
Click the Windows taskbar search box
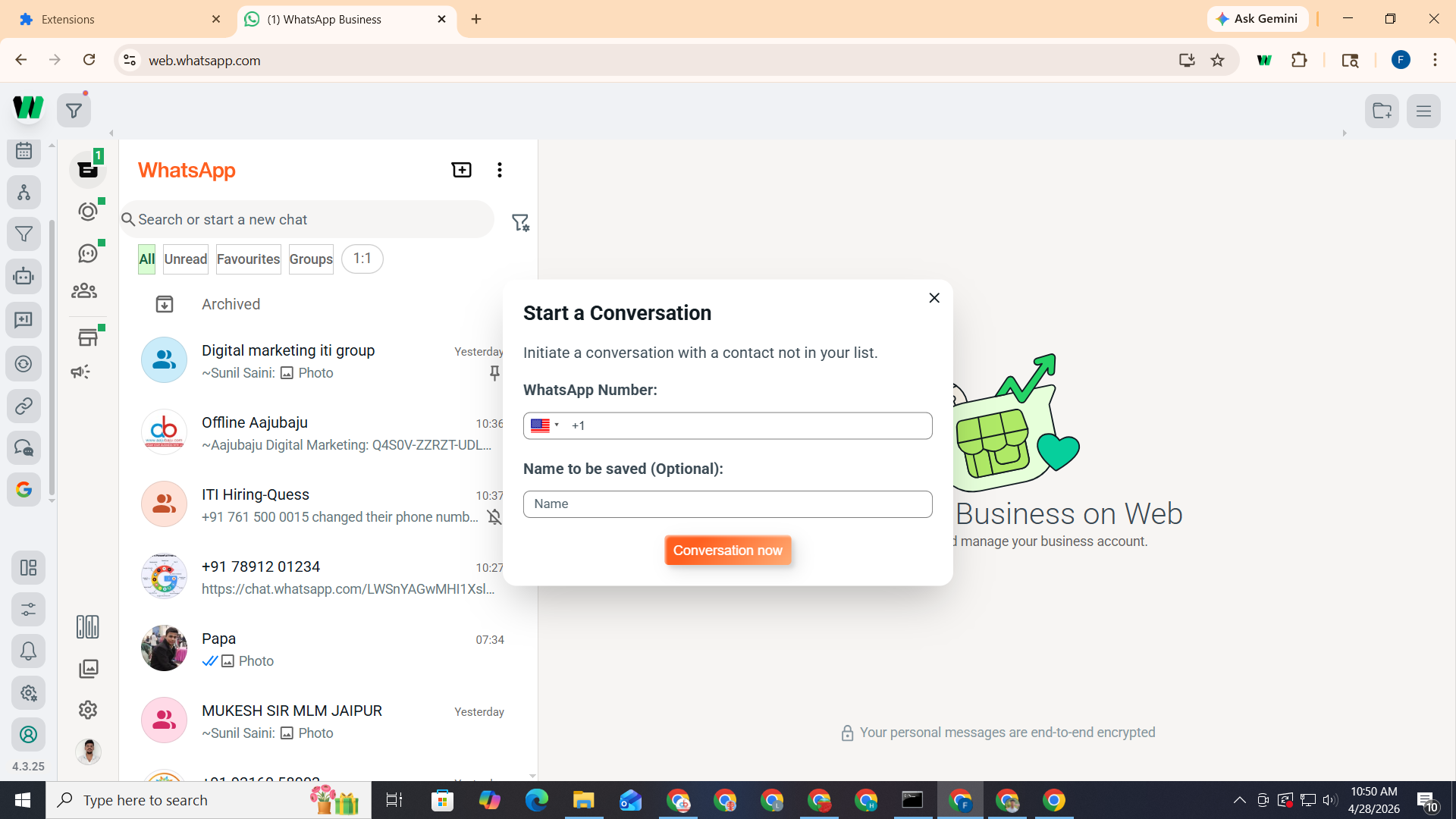[209, 800]
